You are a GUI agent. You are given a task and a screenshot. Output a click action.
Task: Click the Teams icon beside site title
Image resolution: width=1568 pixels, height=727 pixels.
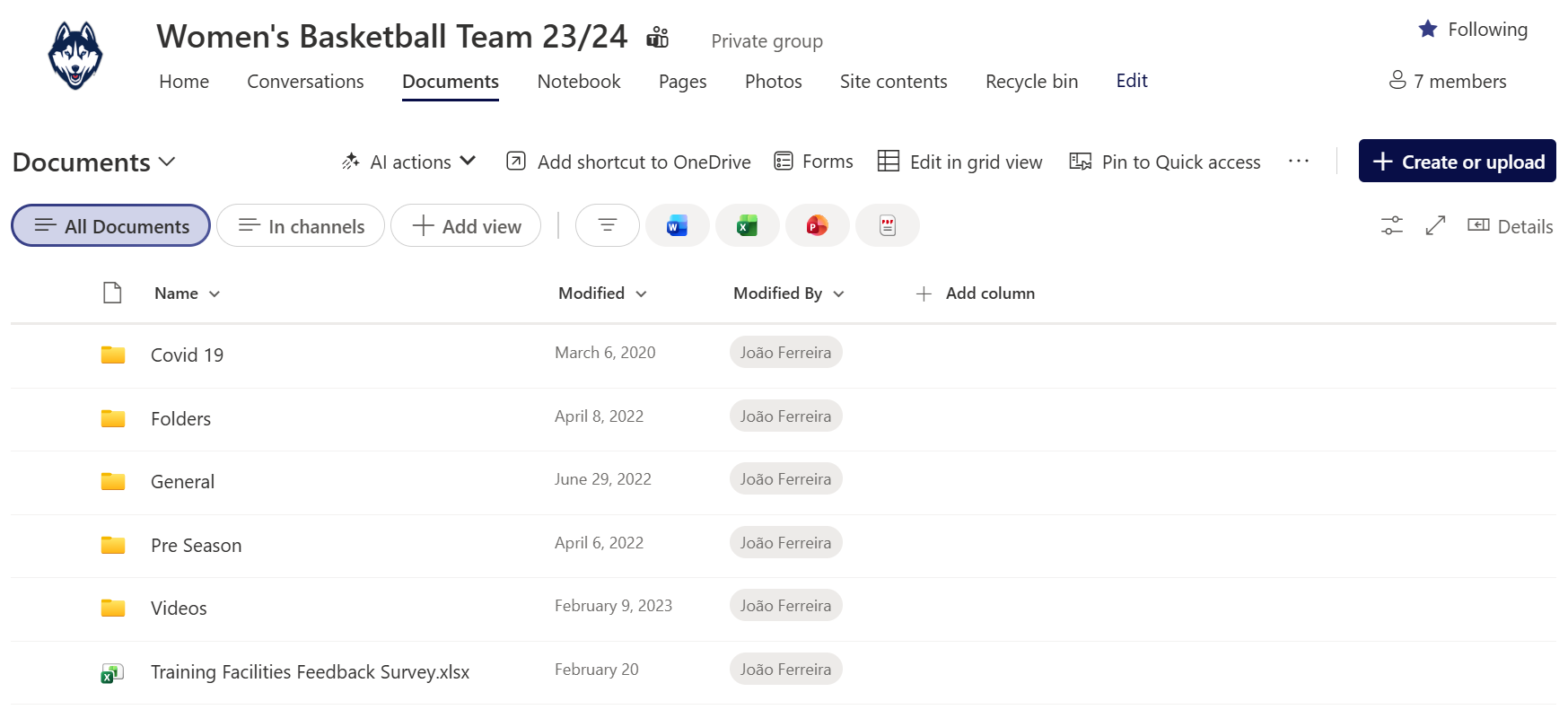(658, 38)
